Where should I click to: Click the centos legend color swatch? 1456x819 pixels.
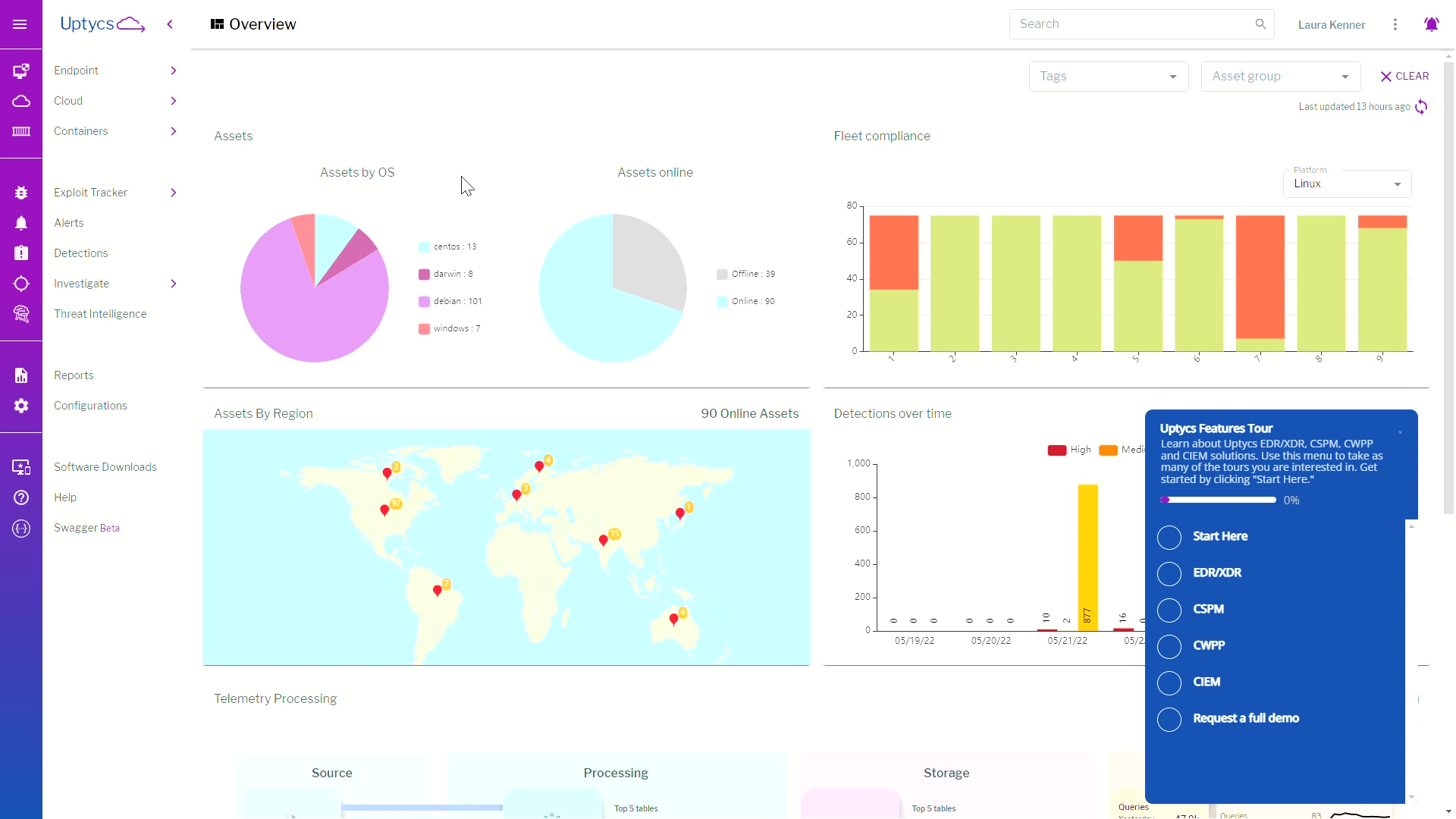(x=424, y=246)
